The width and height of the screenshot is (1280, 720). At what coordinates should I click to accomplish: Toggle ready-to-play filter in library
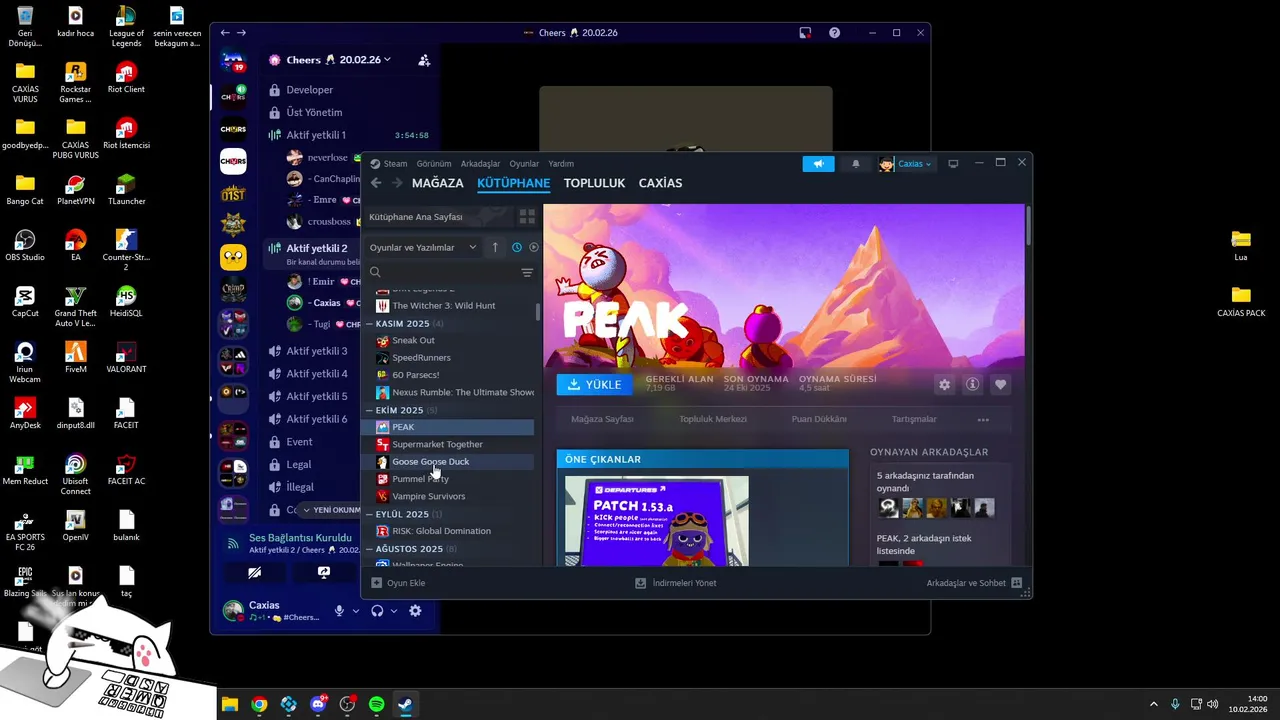pos(534,247)
